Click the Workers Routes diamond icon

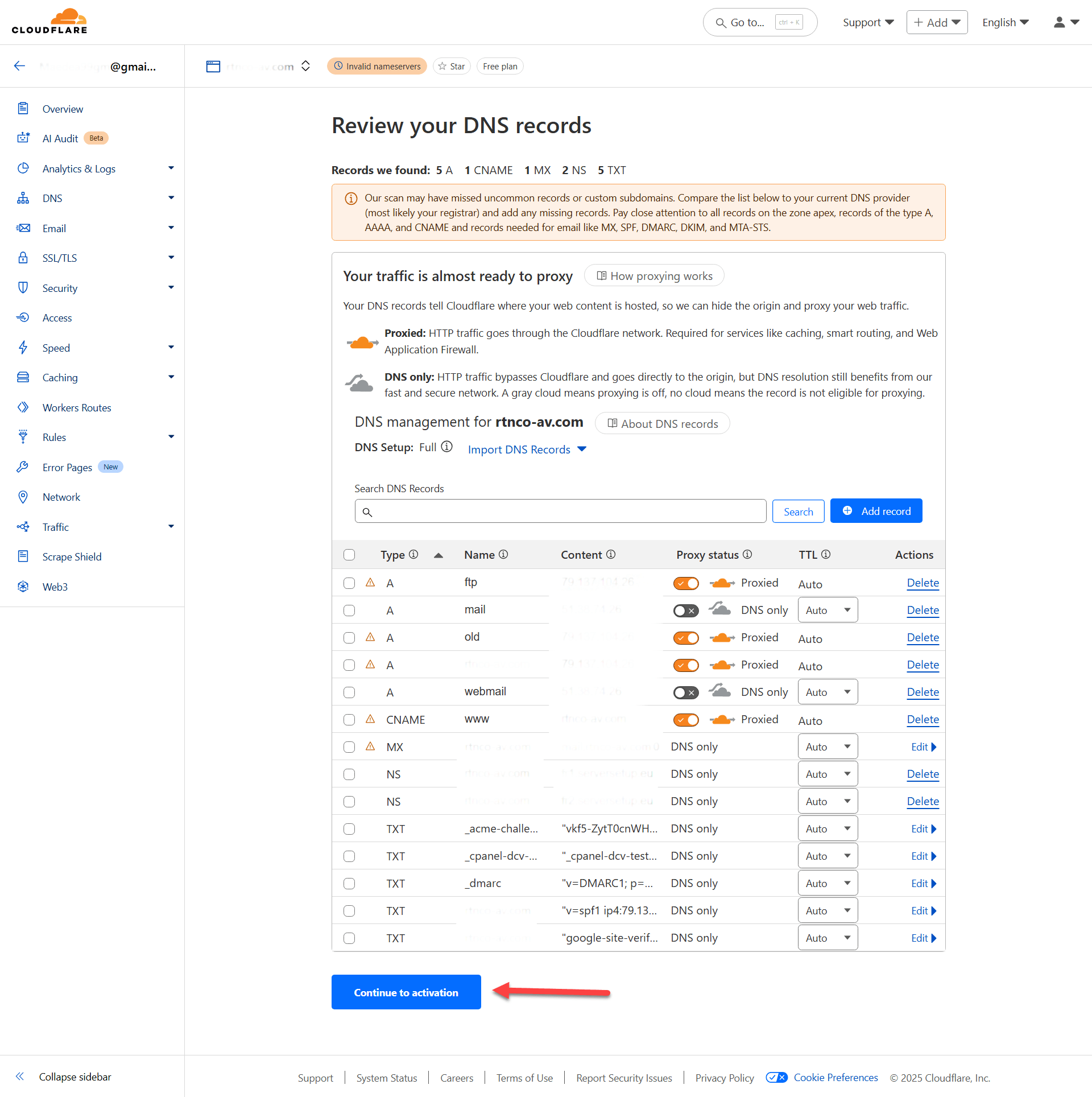point(23,407)
